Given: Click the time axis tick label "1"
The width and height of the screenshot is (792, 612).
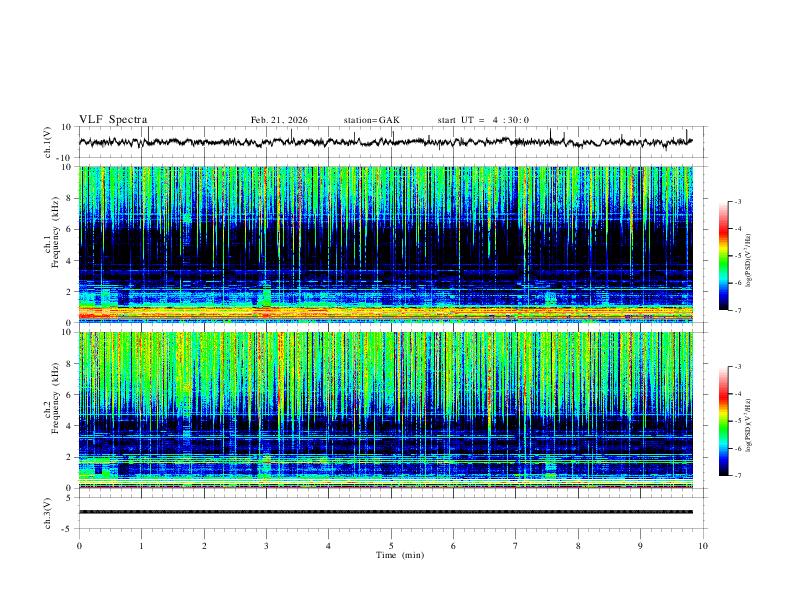Looking at the screenshot, I should 141,546.
